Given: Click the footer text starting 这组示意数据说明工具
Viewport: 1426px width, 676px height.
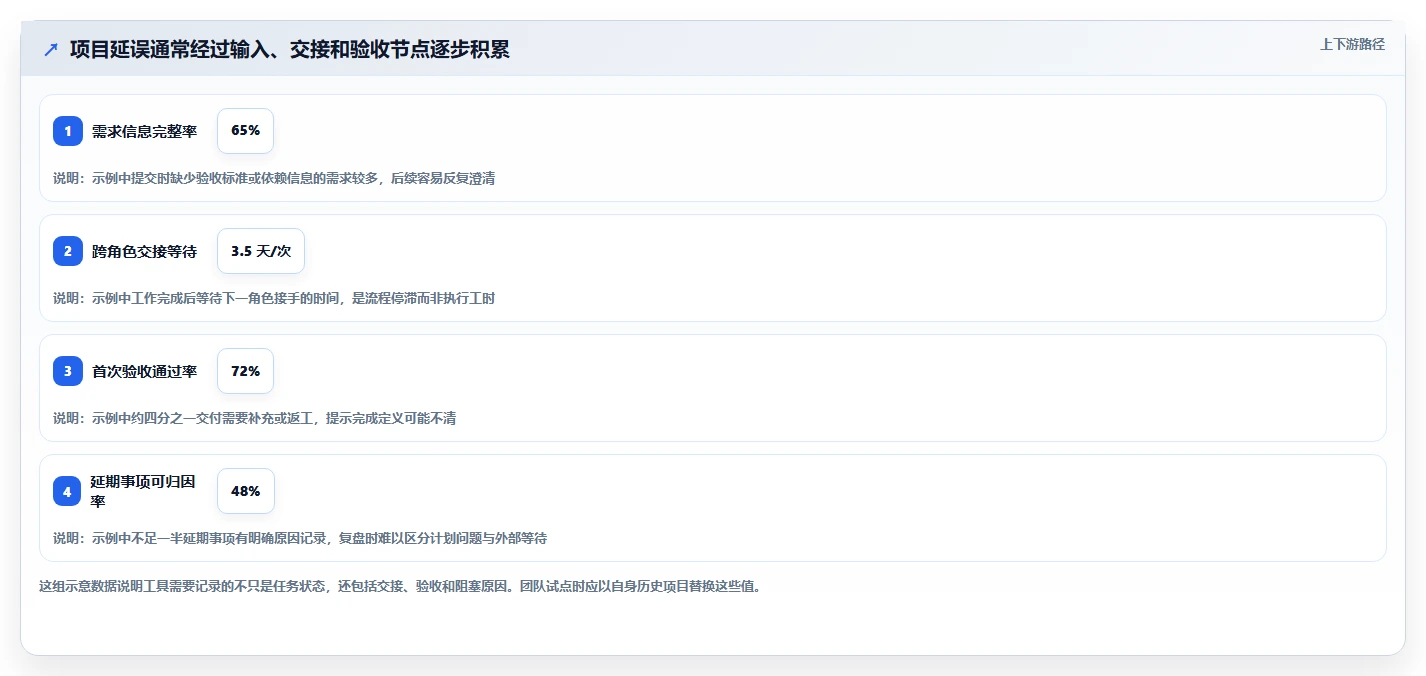Looking at the screenshot, I should (x=400, y=586).
